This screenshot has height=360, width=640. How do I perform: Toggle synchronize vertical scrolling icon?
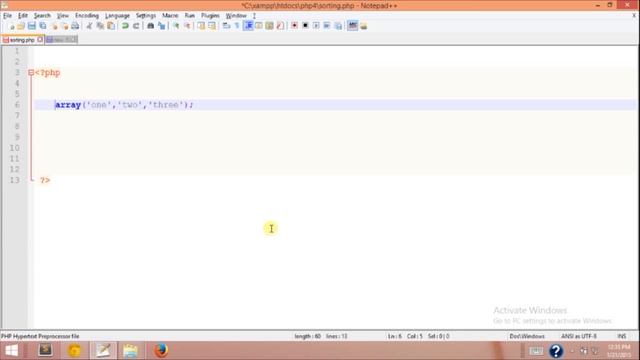click(x=201, y=26)
